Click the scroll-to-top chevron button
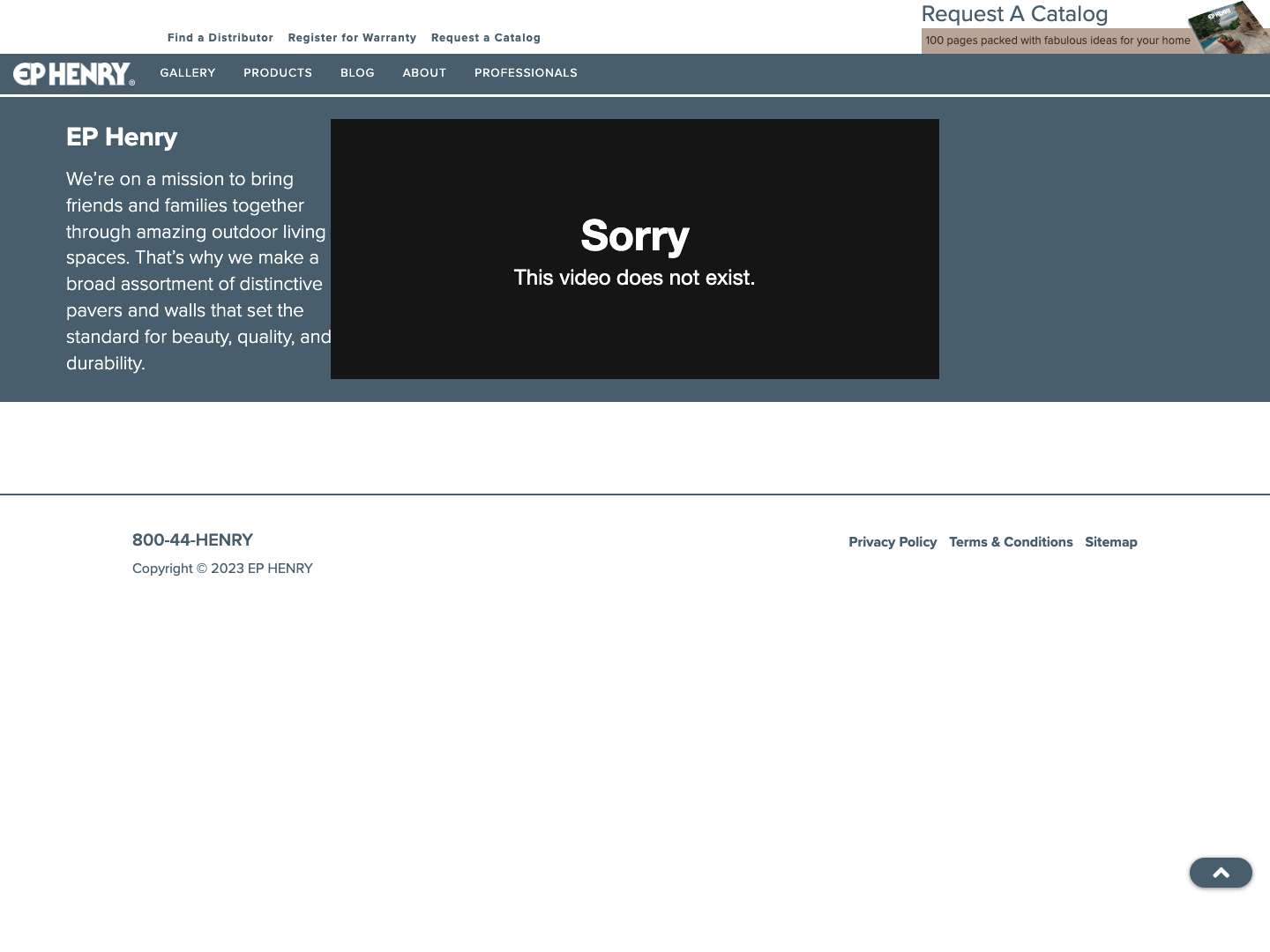Viewport: 1270px width, 952px height. pos(1221,873)
